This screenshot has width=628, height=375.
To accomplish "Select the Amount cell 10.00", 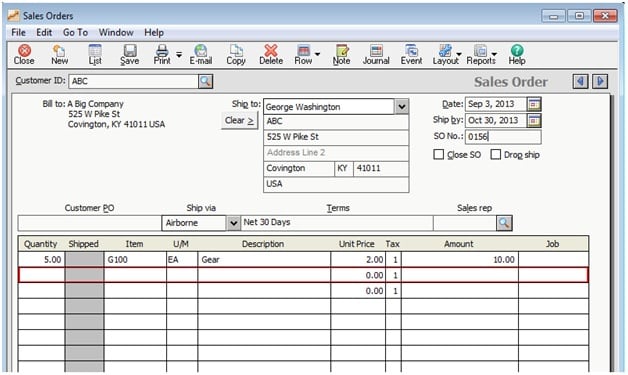I will (460, 260).
